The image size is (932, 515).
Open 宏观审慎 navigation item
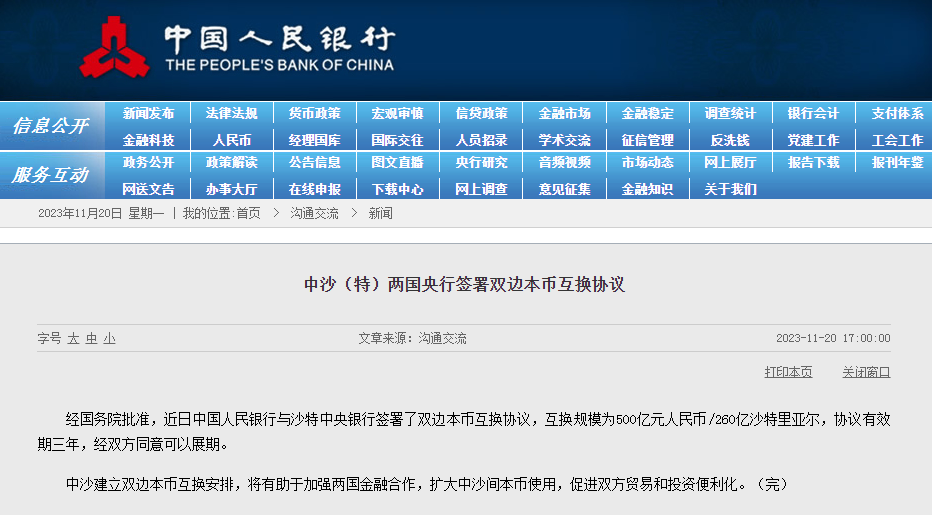[398, 113]
